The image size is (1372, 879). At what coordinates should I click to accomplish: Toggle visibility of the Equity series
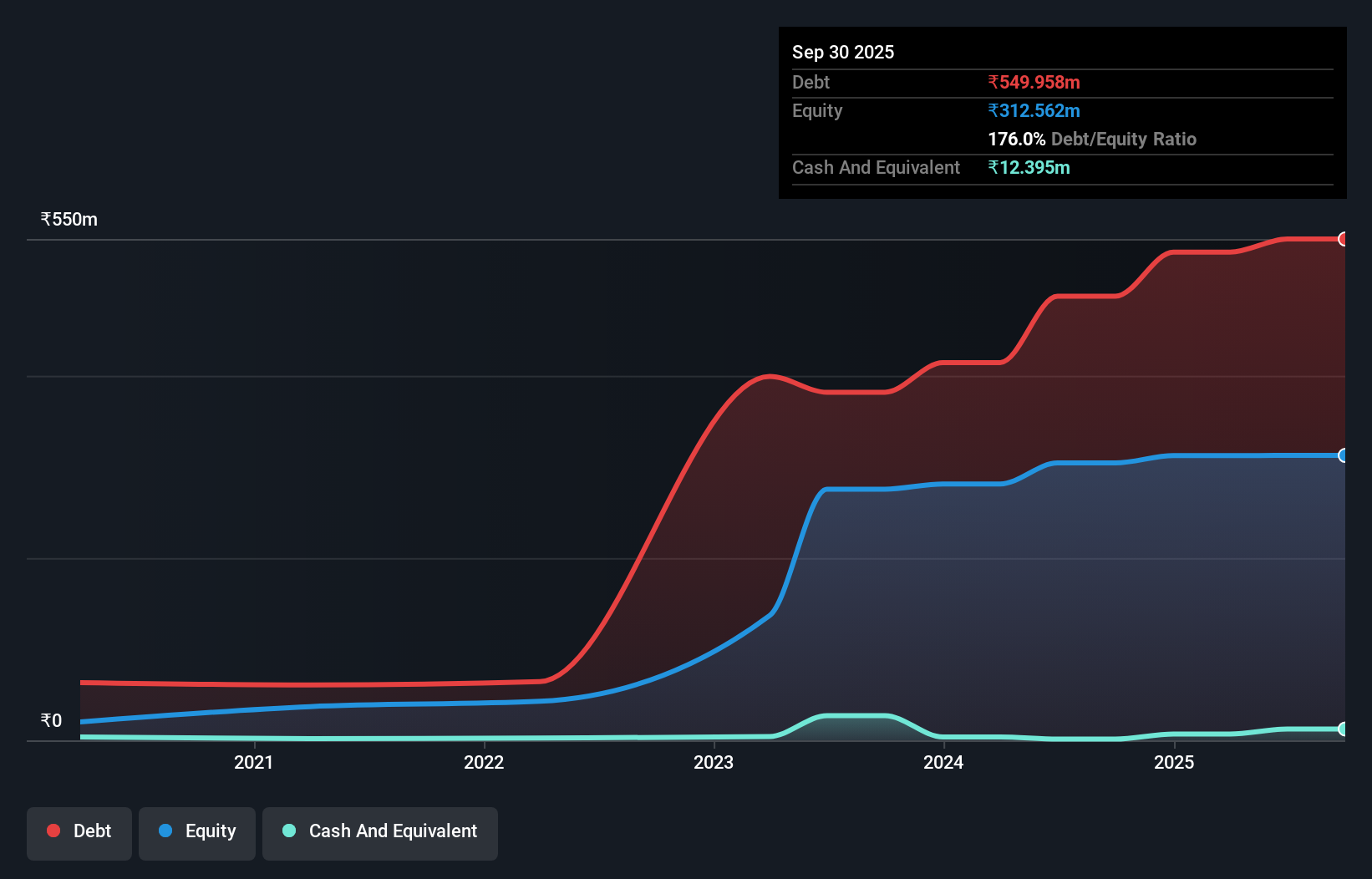click(196, 831)
